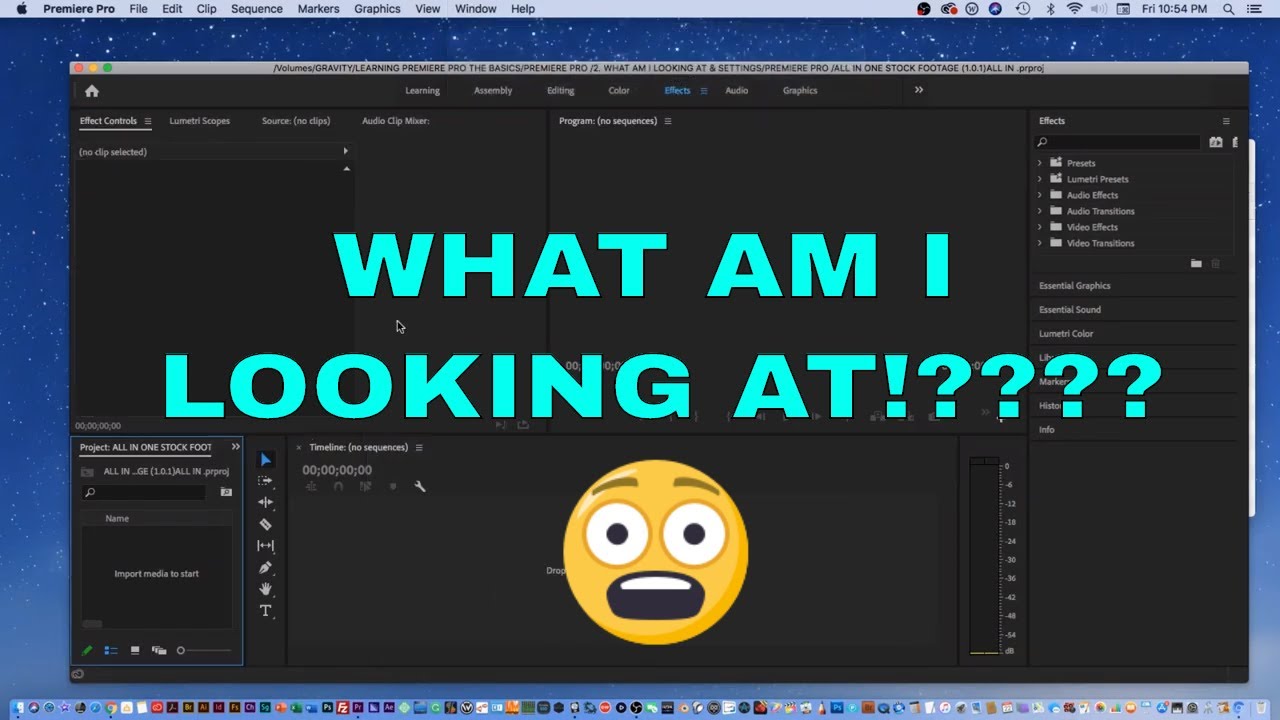Image resolution: width=1280 pixels, height=720 pixels.
Task: Open the Color workspace
Action: click(x=619, y=91)
